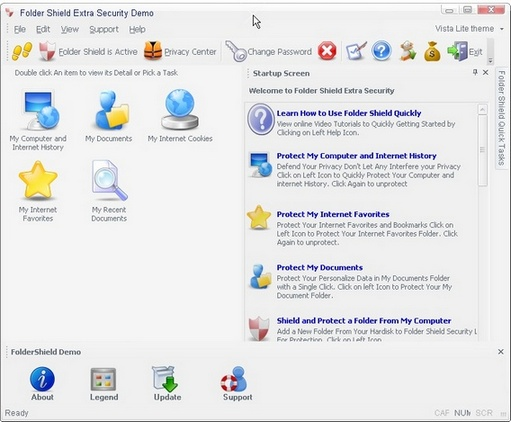Click computer globe icon beside Protect My Computer
Image resolution: width=511 pixels, height=422 pixels.
(x=261, y=165)
